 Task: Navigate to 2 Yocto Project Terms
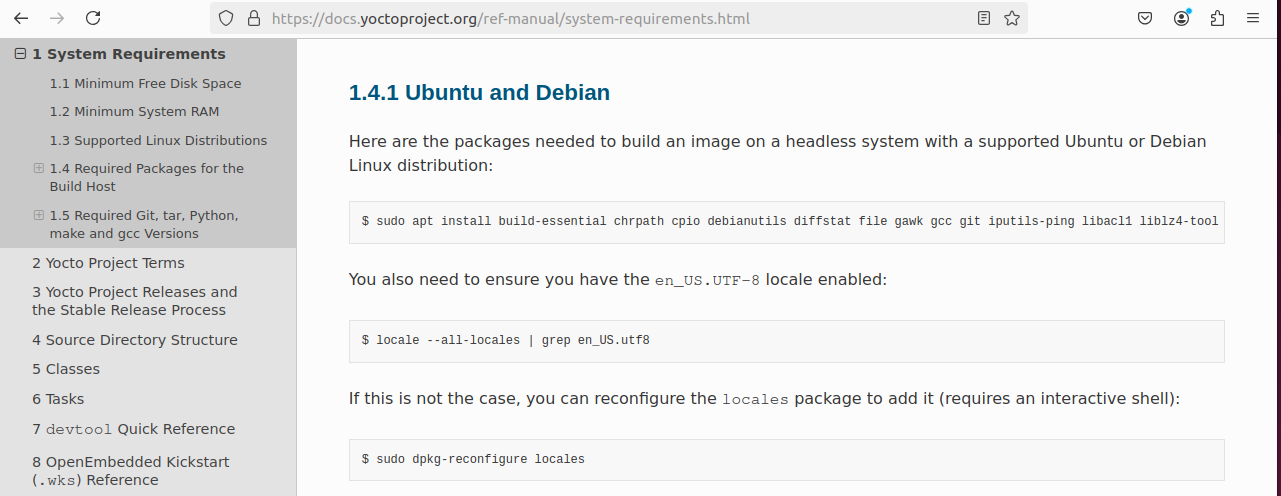[108, 263]
